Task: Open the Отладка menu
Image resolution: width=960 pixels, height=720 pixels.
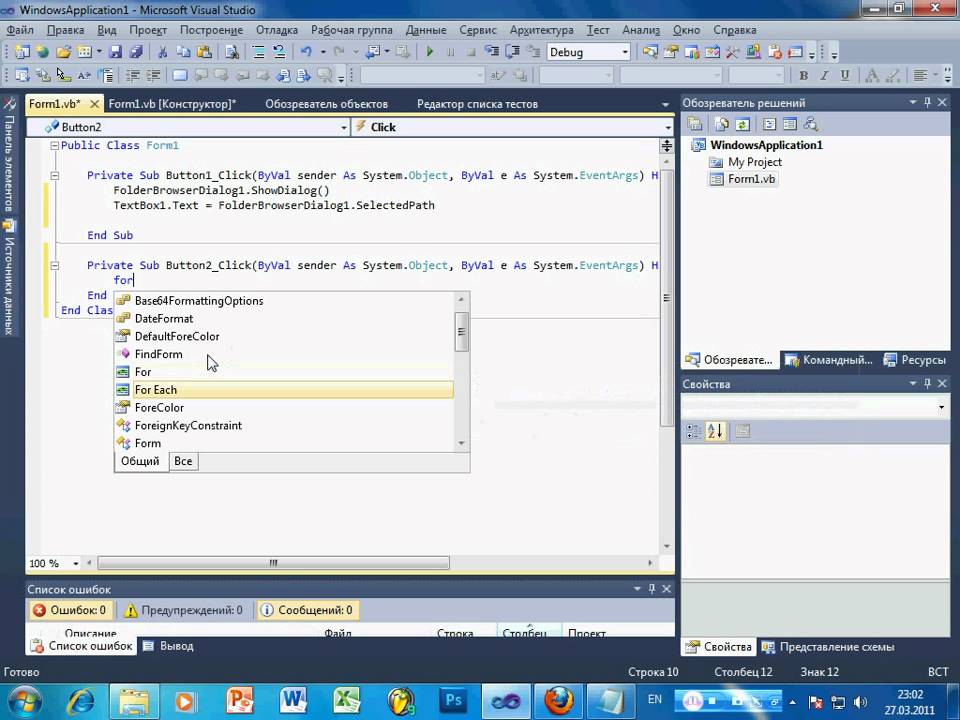Action: click(x=277, y=30)
